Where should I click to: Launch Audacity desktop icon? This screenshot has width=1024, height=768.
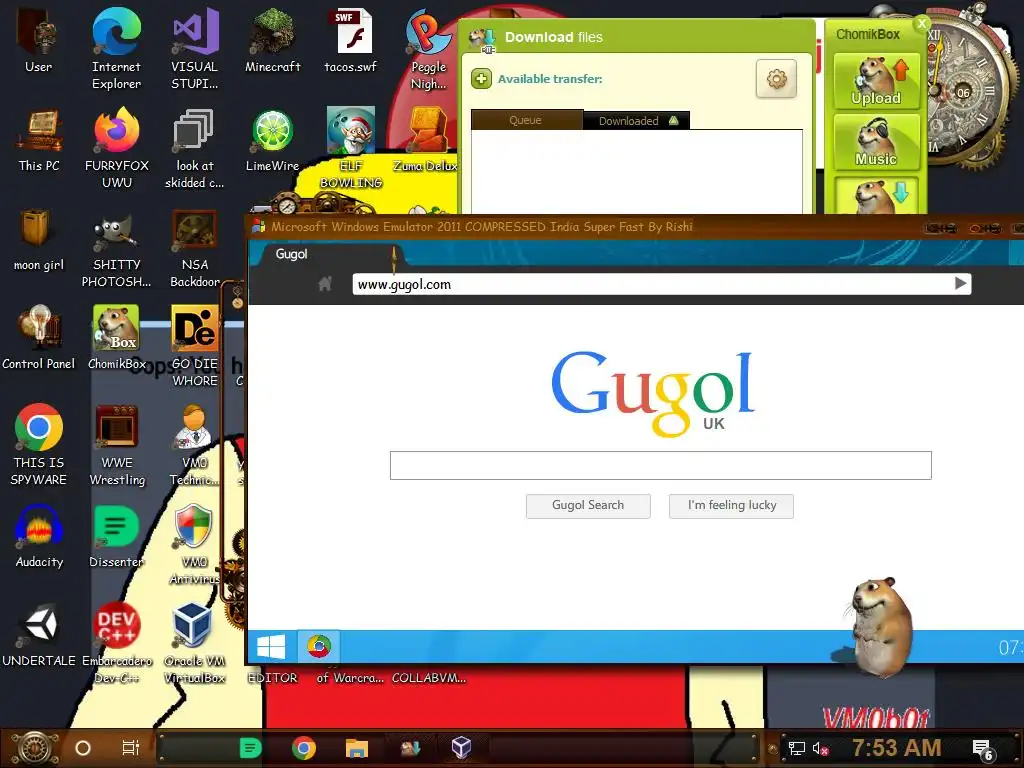click(x=39, y=536)
